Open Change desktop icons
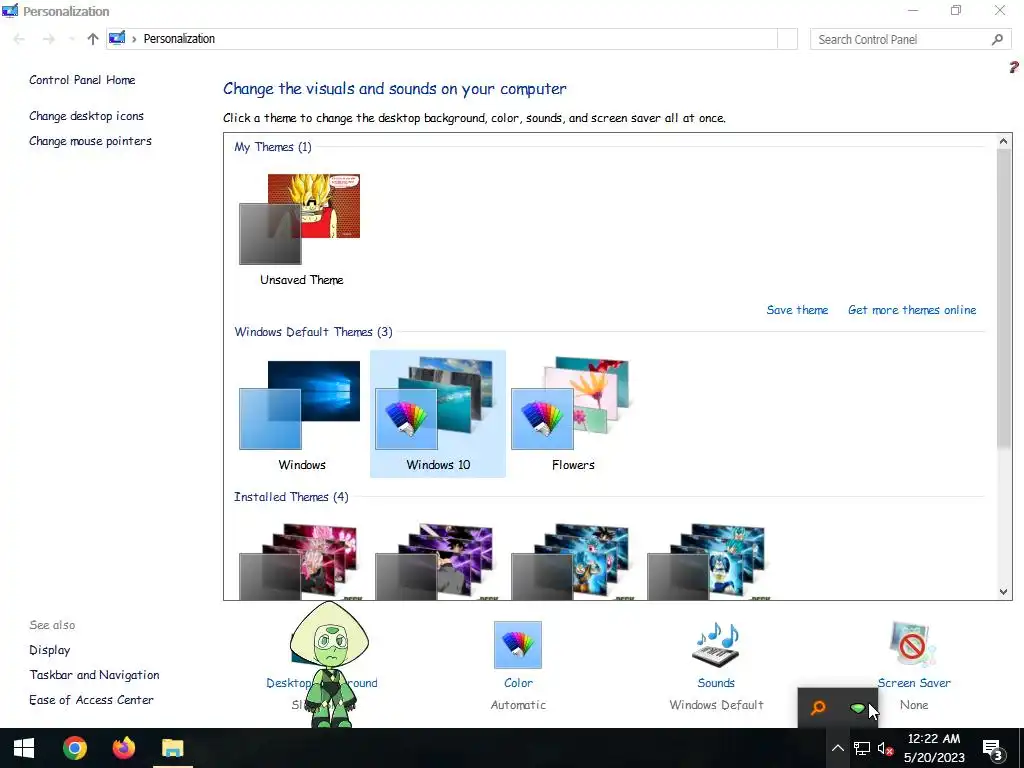 pyautogui.click(x=86, y=116)
